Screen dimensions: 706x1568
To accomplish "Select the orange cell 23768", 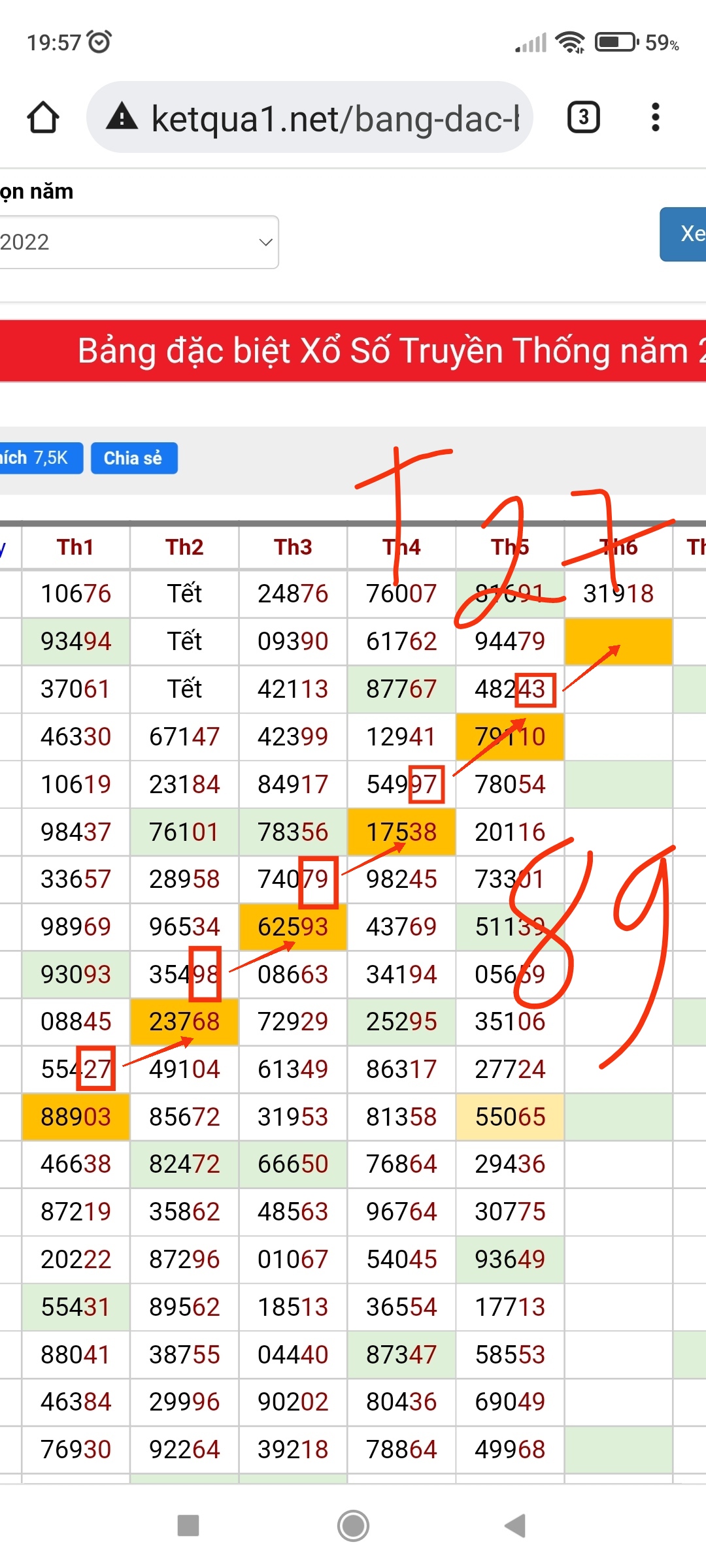I will point(184,1022).
